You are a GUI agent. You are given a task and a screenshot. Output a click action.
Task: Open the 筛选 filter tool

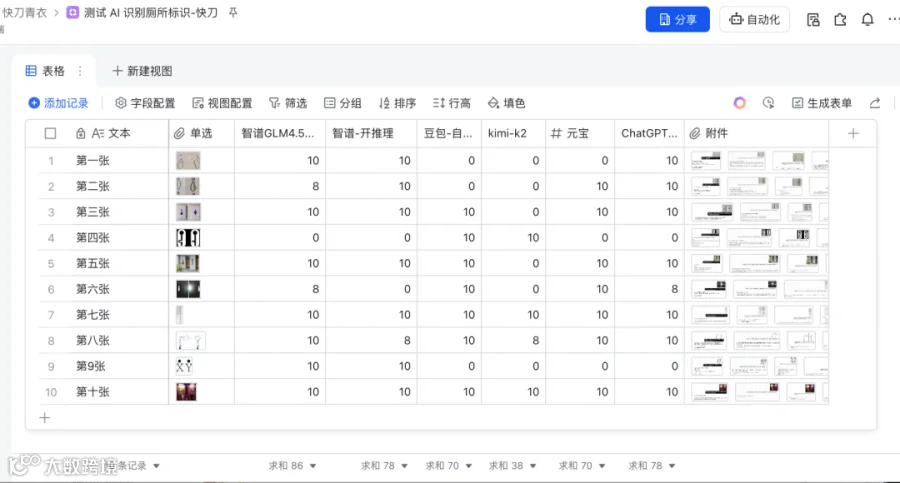click(288, 103)
